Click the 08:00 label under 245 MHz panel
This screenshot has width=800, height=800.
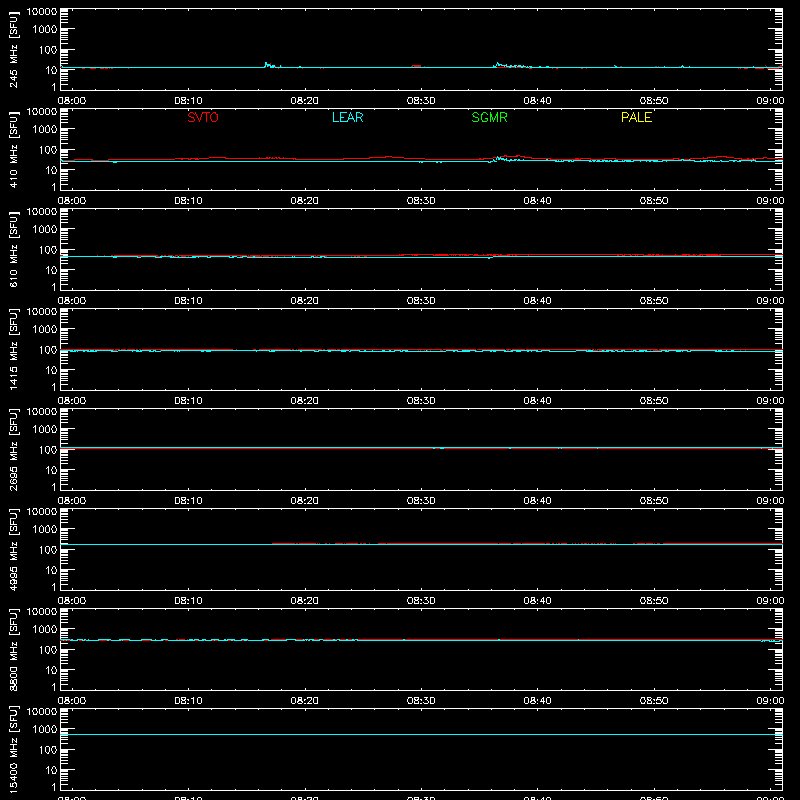[72, 101]
